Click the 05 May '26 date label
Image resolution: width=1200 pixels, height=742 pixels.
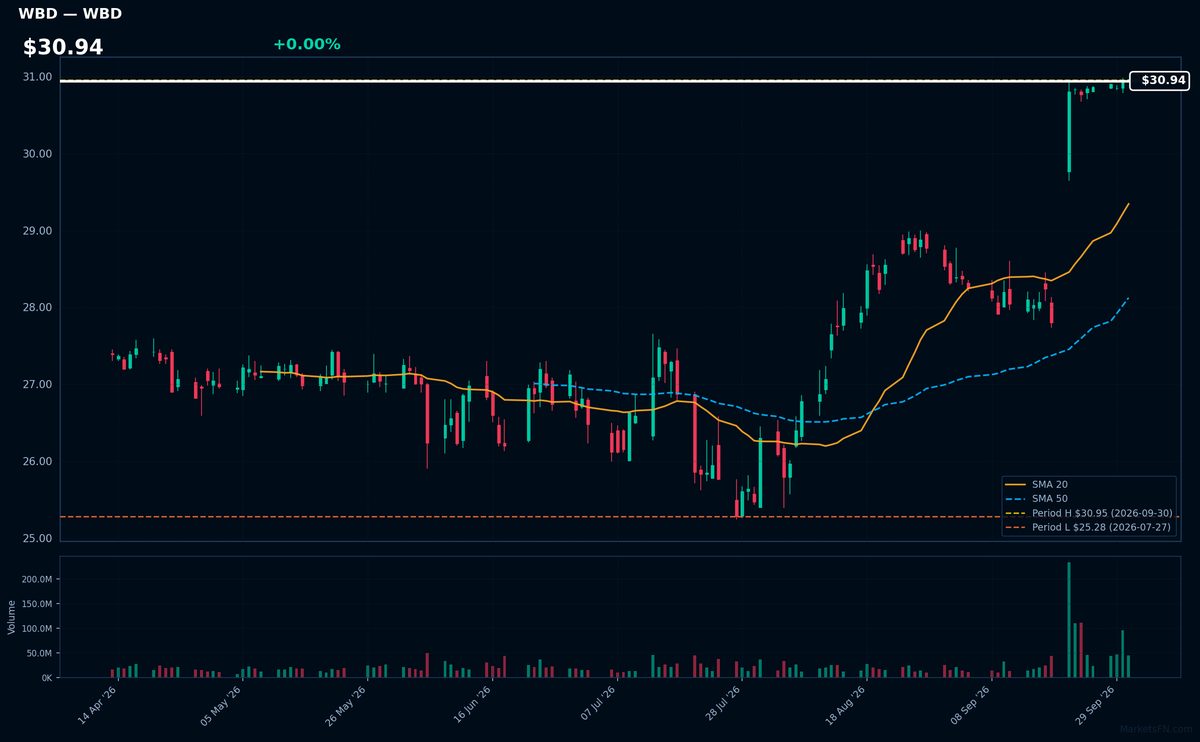click(221, 706)
